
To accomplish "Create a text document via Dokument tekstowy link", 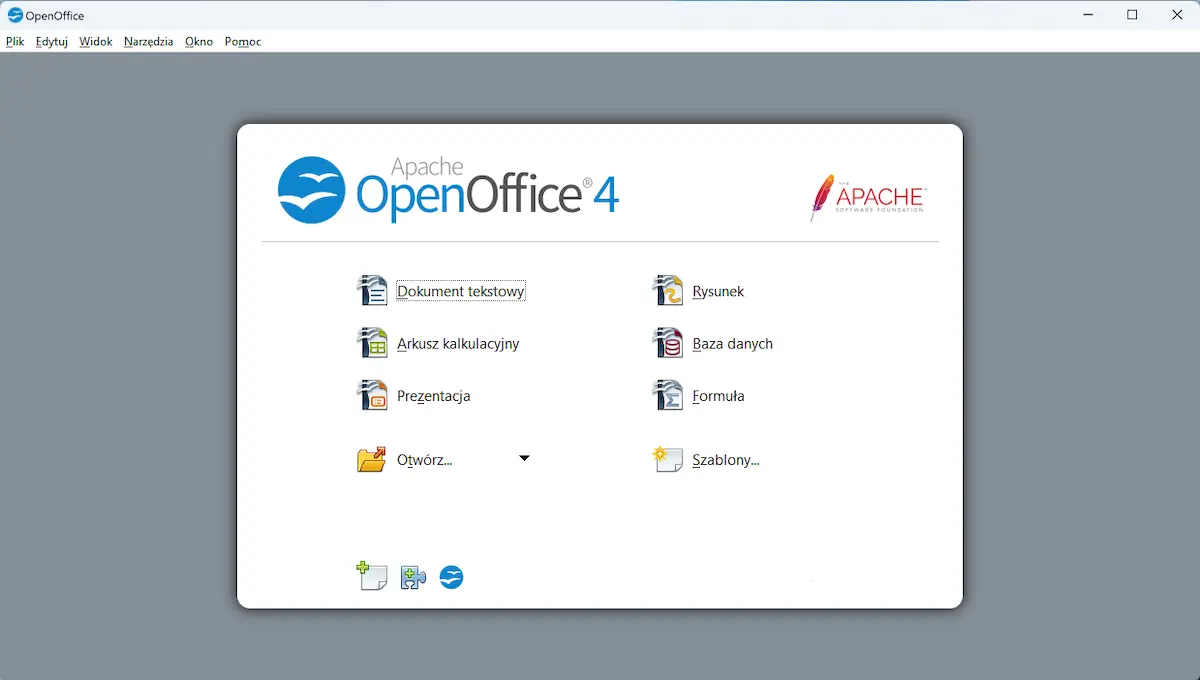I will (x=460, y=290).
